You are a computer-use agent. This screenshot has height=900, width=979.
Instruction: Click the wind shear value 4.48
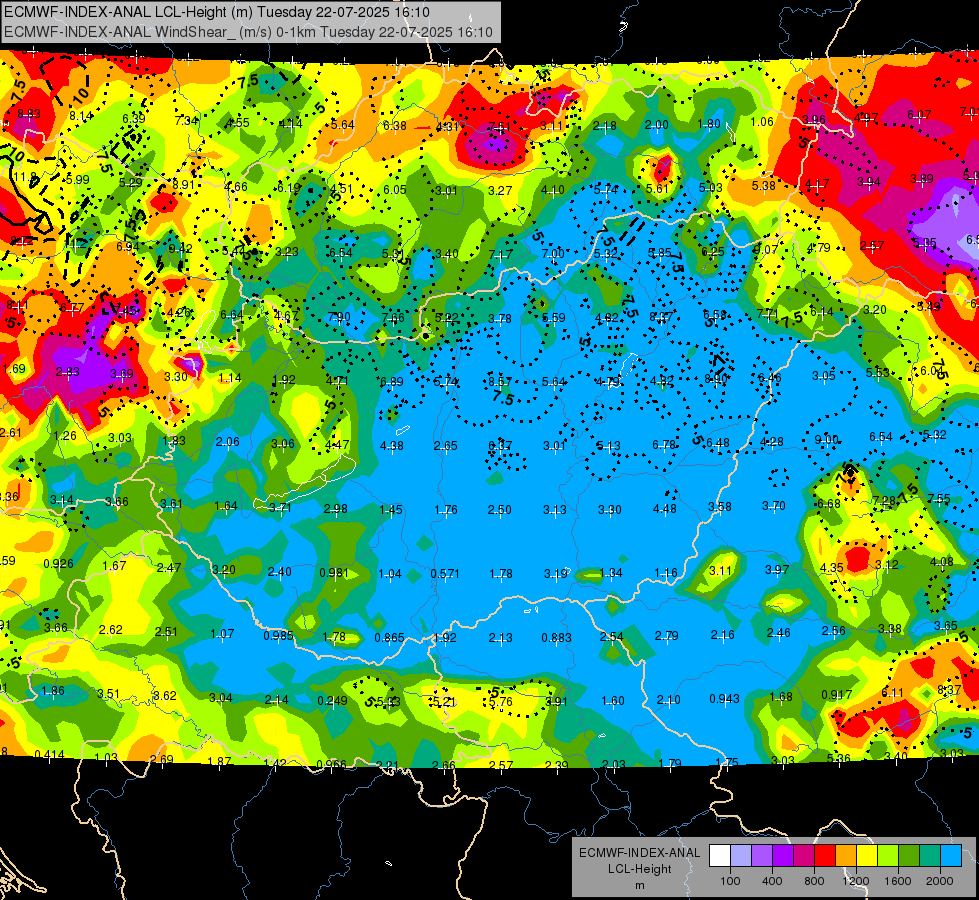click(664, 508)
